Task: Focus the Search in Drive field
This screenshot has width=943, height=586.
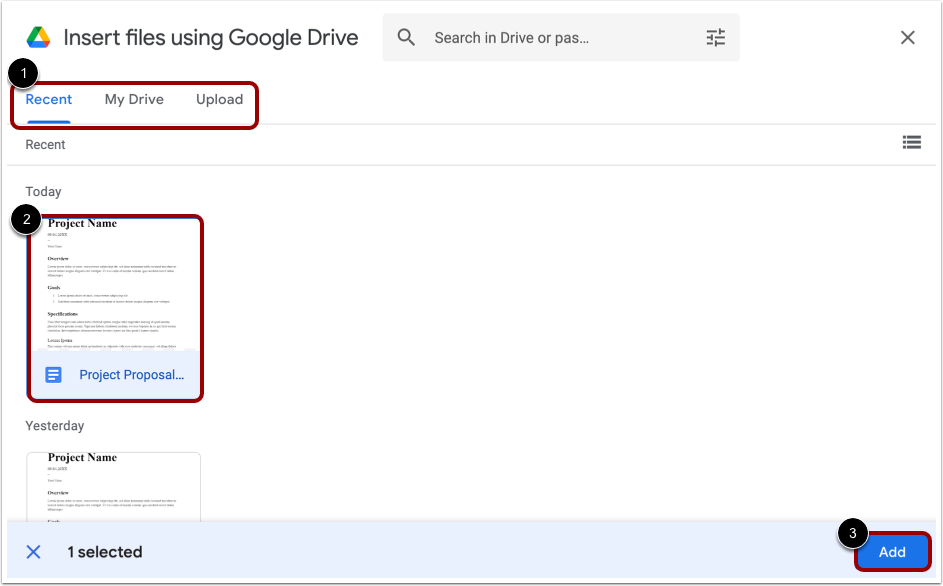Action: tap(562, 37)
